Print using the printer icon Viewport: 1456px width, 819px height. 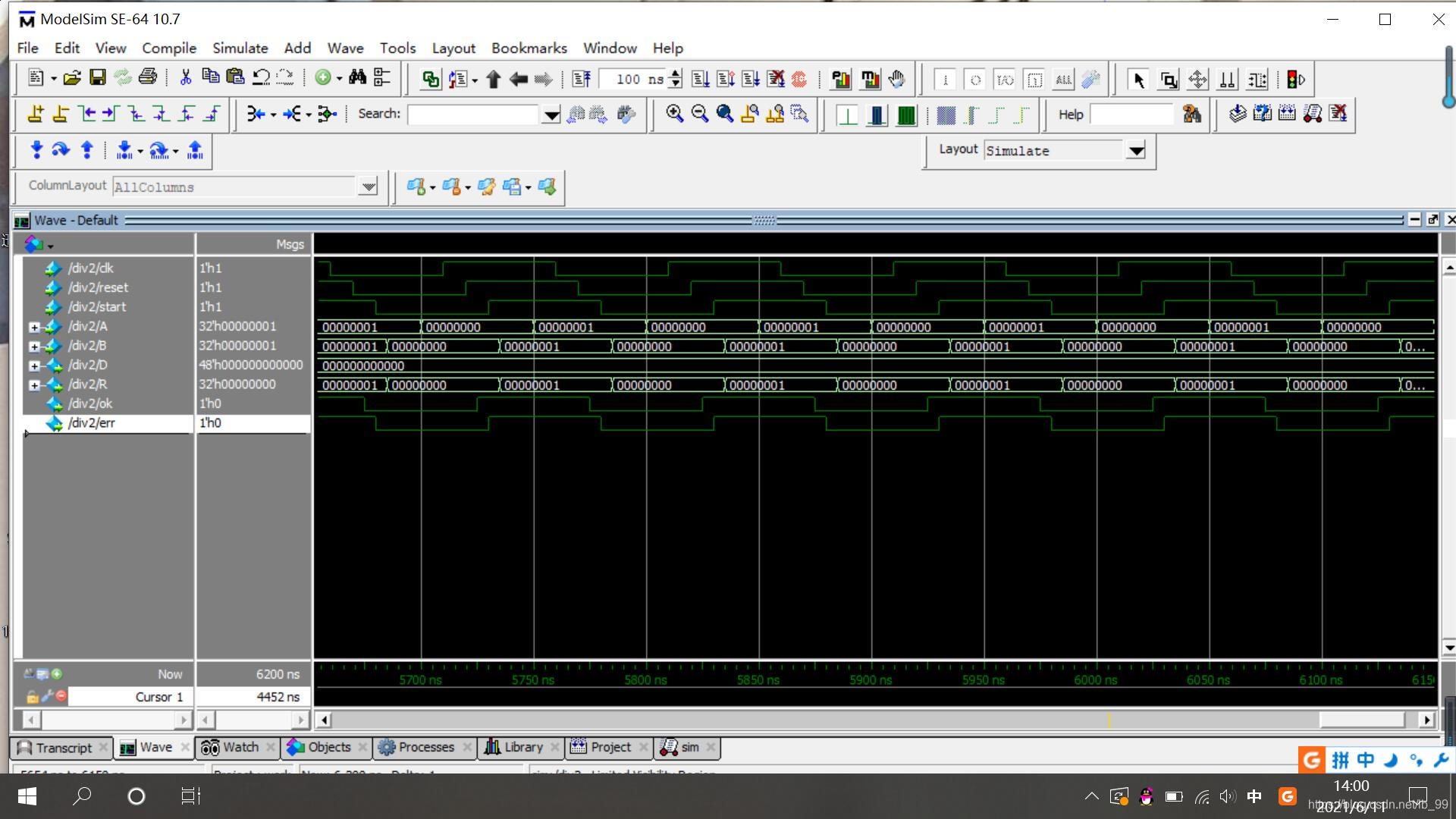click(148, 78)
